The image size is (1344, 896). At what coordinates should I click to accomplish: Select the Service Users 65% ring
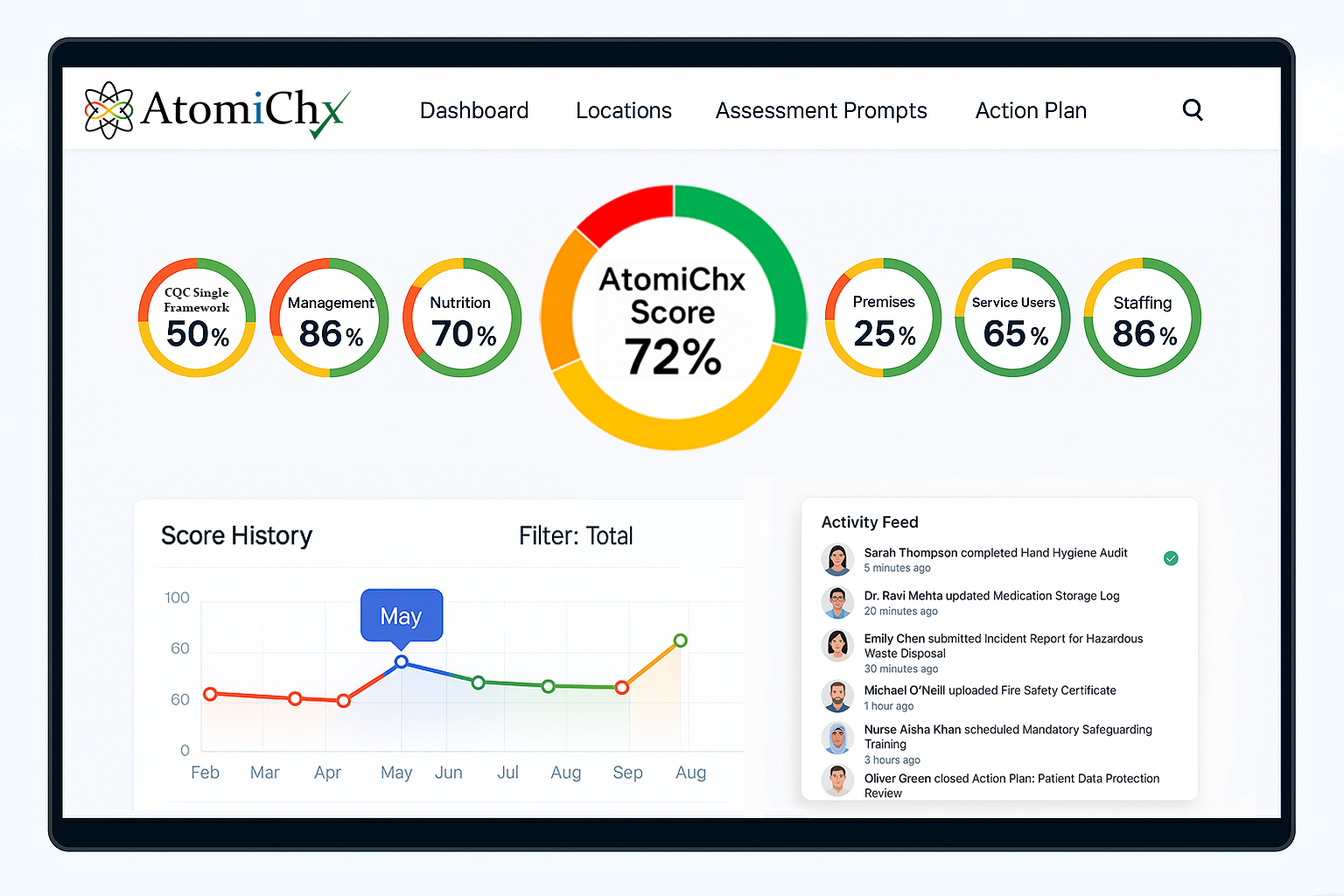[x=1013, y=318]
